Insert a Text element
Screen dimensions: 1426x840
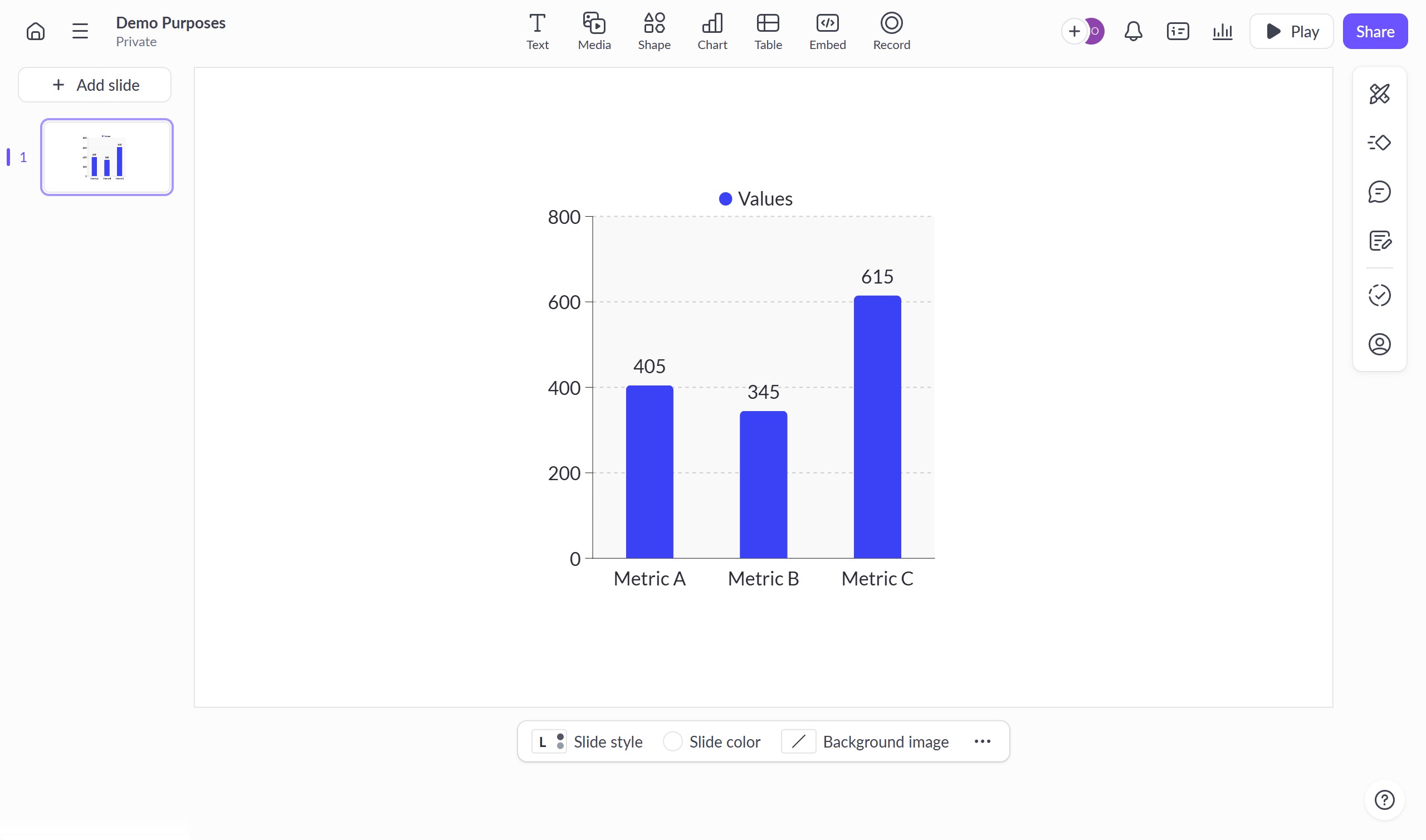537,32
